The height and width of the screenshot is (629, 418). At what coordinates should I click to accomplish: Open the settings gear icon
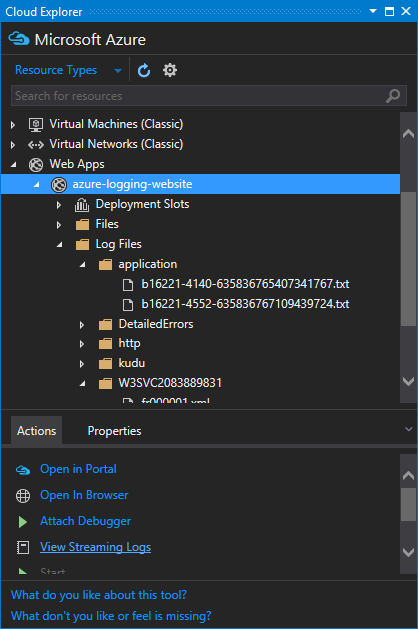pos(170,70)
